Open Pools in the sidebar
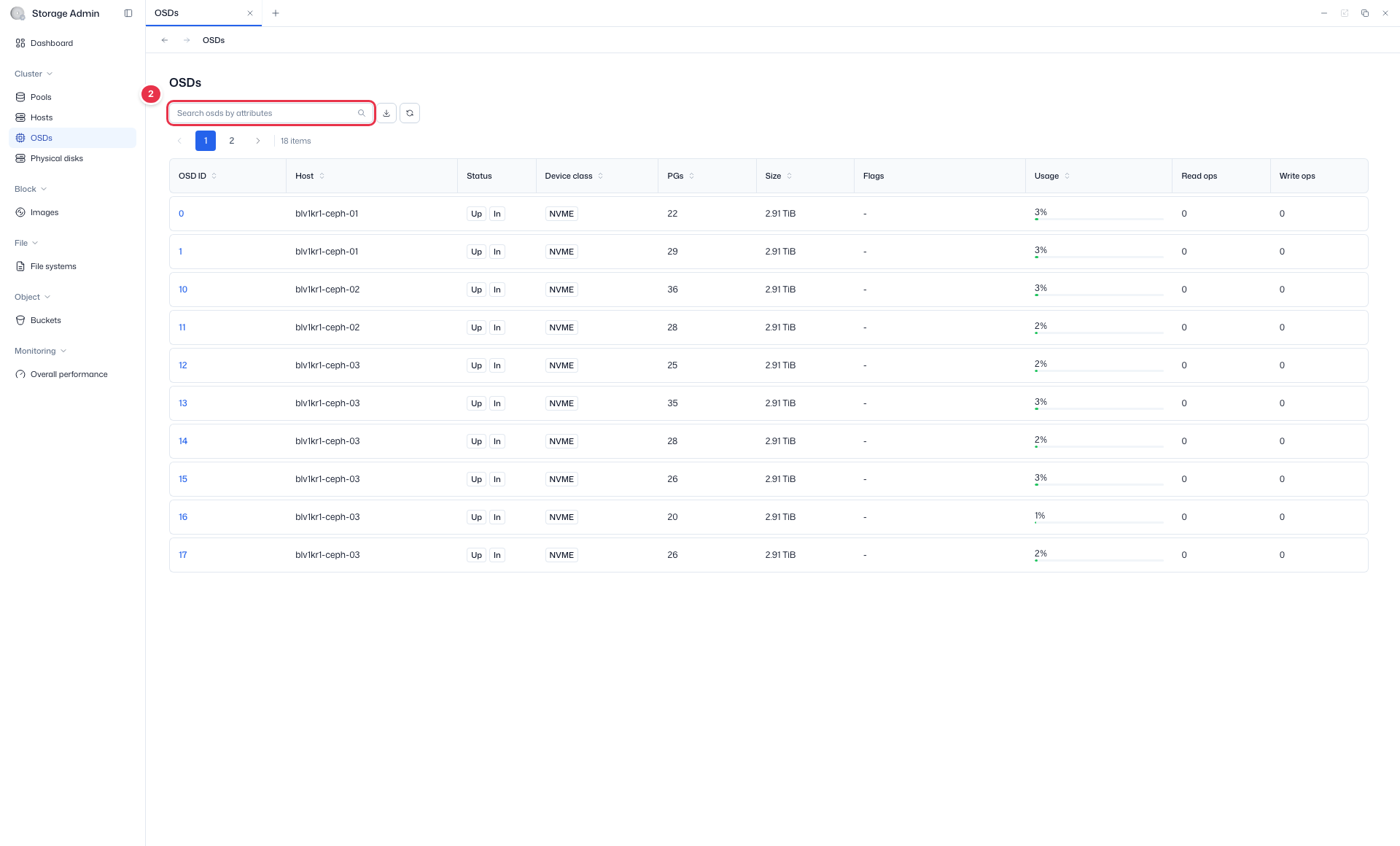This screenshot has height=846, width=1400. pyautogui.click(x=72, y=97)
